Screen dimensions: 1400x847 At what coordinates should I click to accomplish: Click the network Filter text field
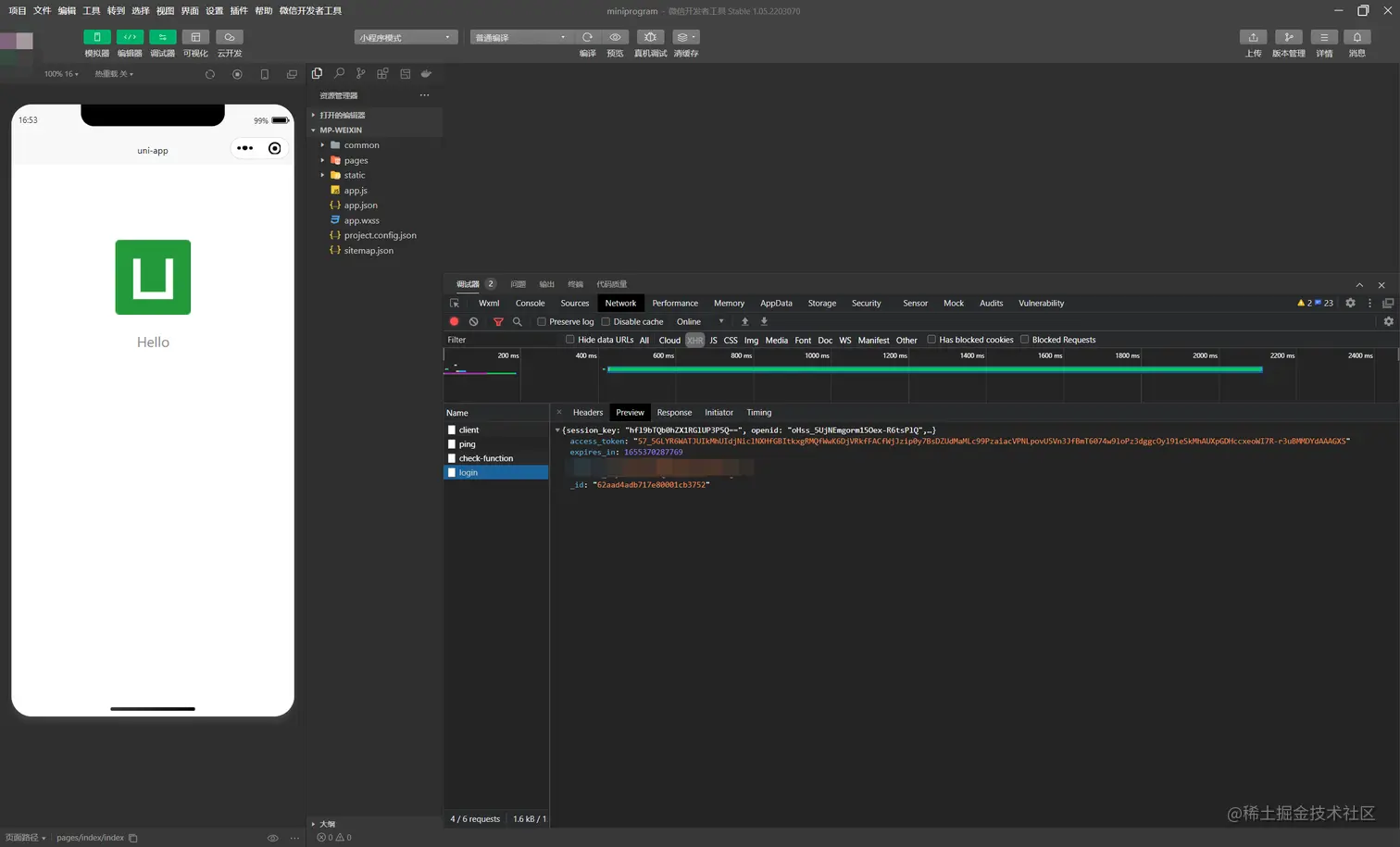click(x=500, y=340)
